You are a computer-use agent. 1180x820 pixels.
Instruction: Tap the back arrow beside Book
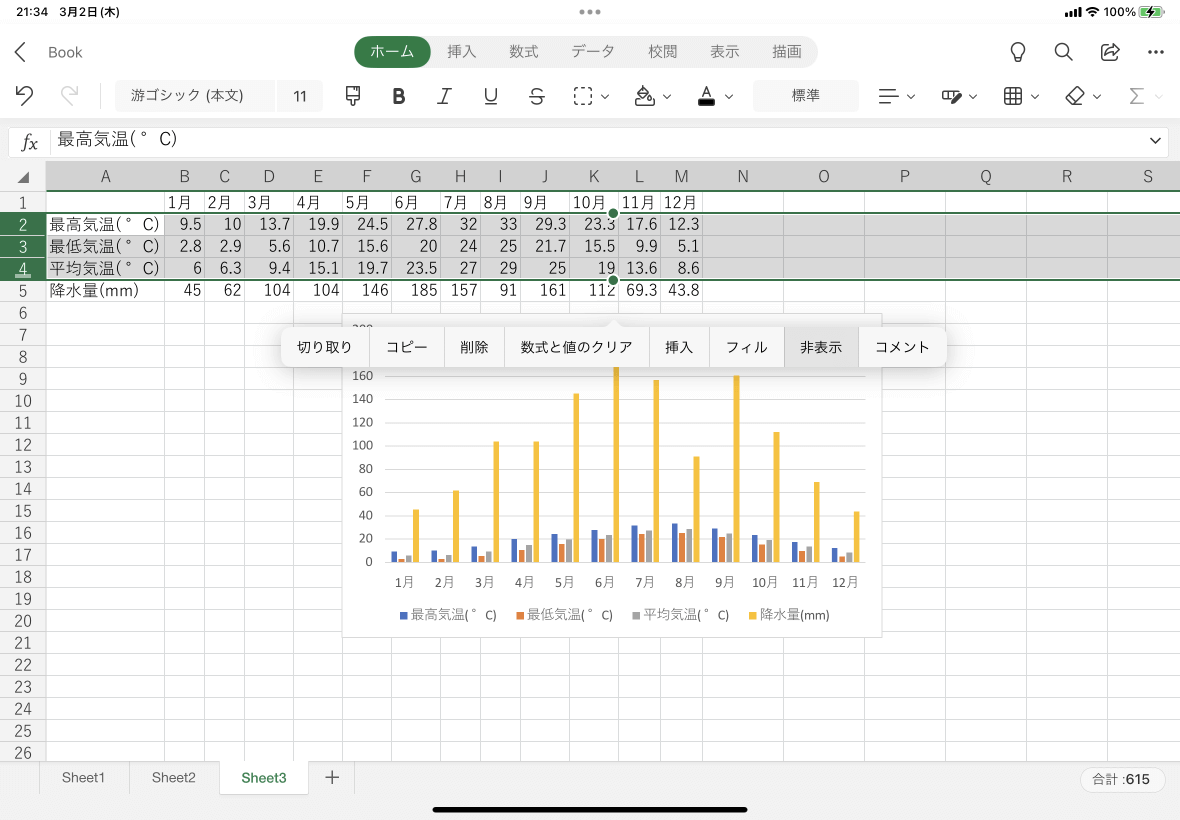21,52
